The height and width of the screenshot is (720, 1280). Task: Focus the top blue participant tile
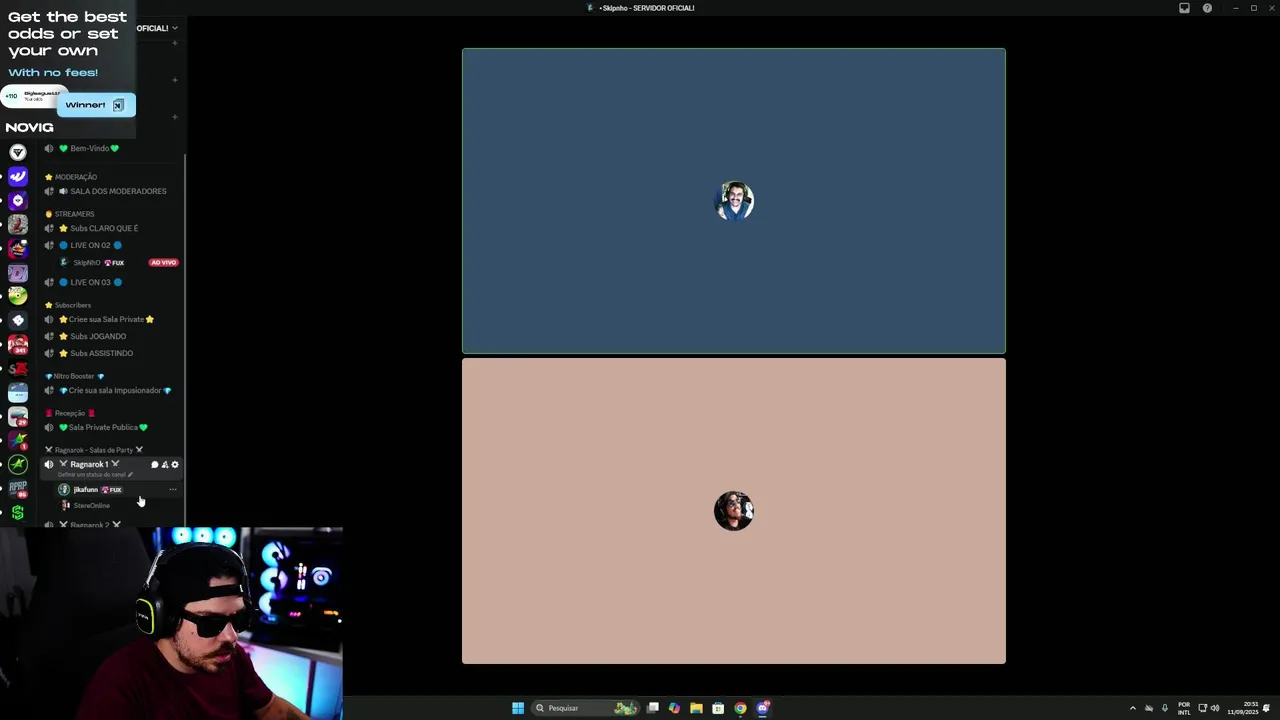[x=734, y=201]
